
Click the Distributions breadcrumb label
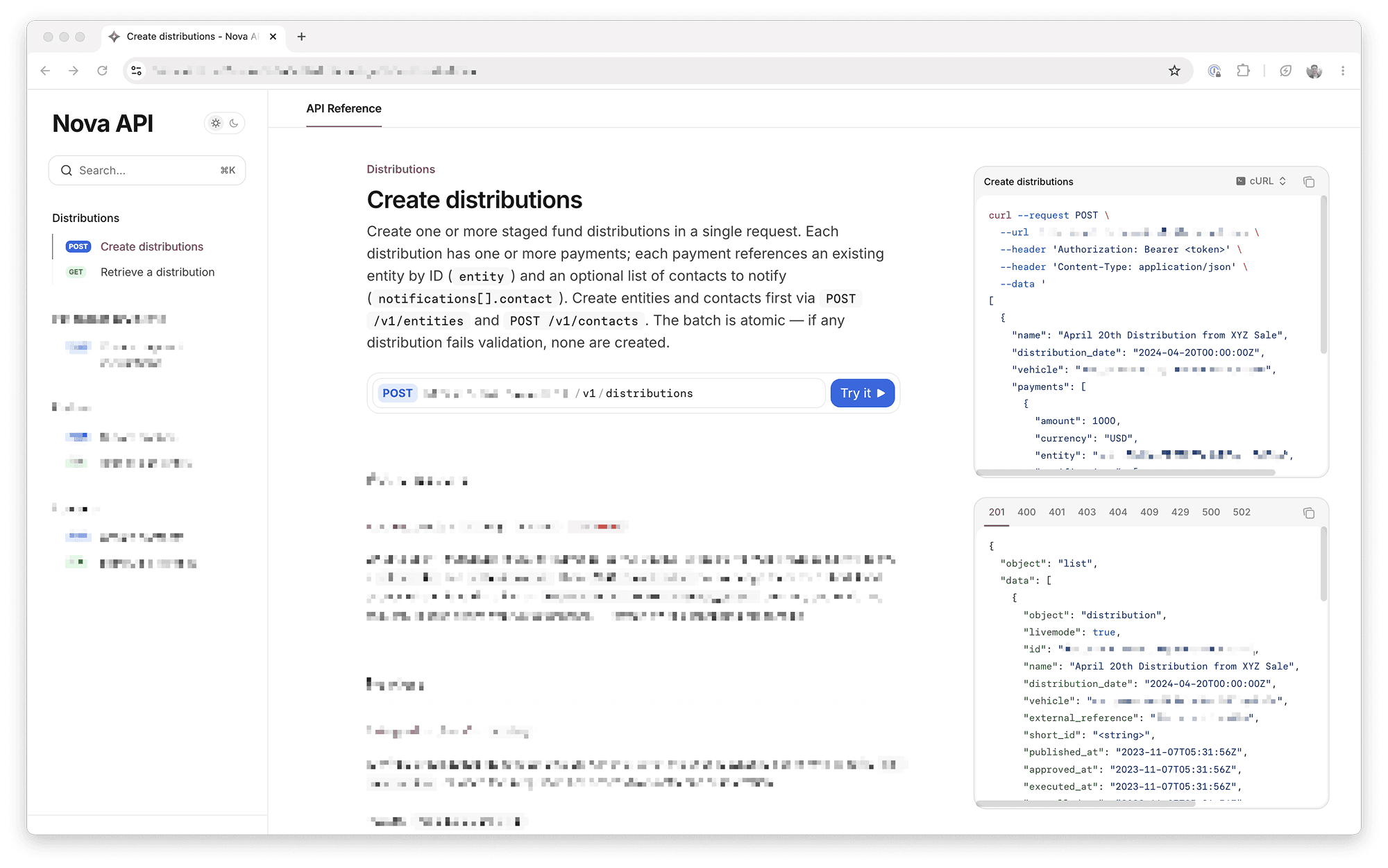[x=400, y=169]
